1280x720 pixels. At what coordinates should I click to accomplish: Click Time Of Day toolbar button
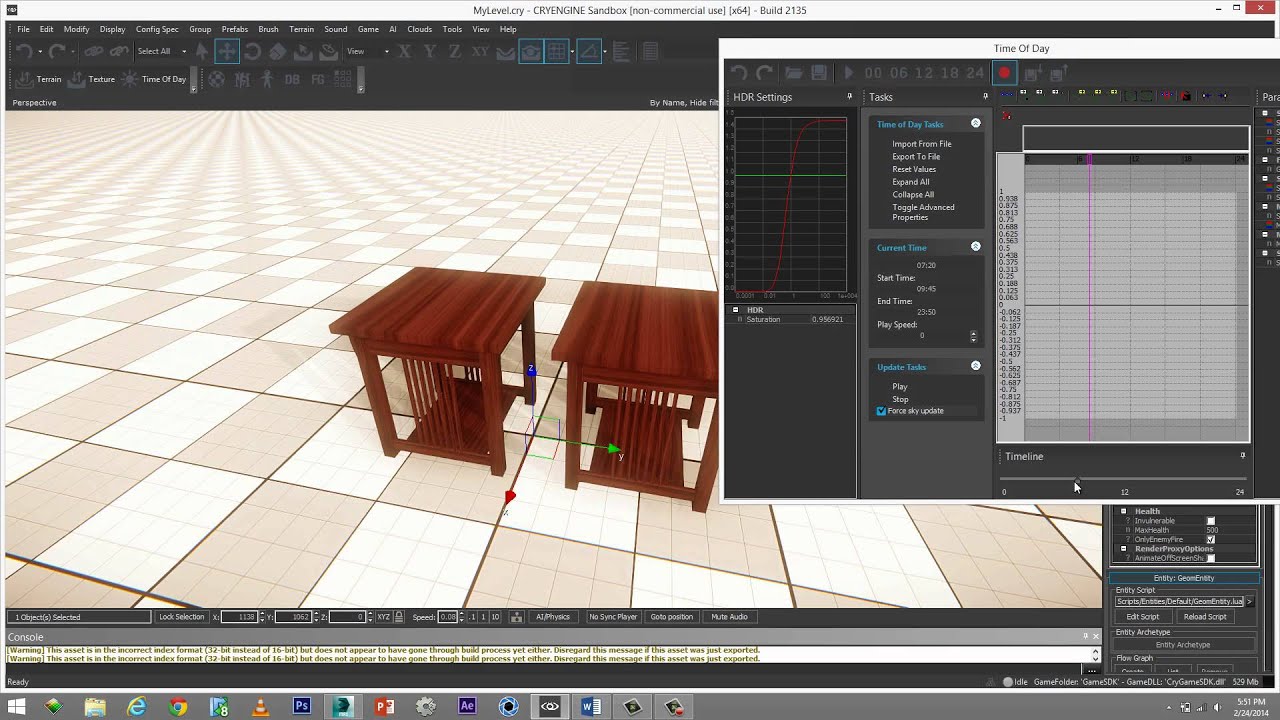point(154,79)
